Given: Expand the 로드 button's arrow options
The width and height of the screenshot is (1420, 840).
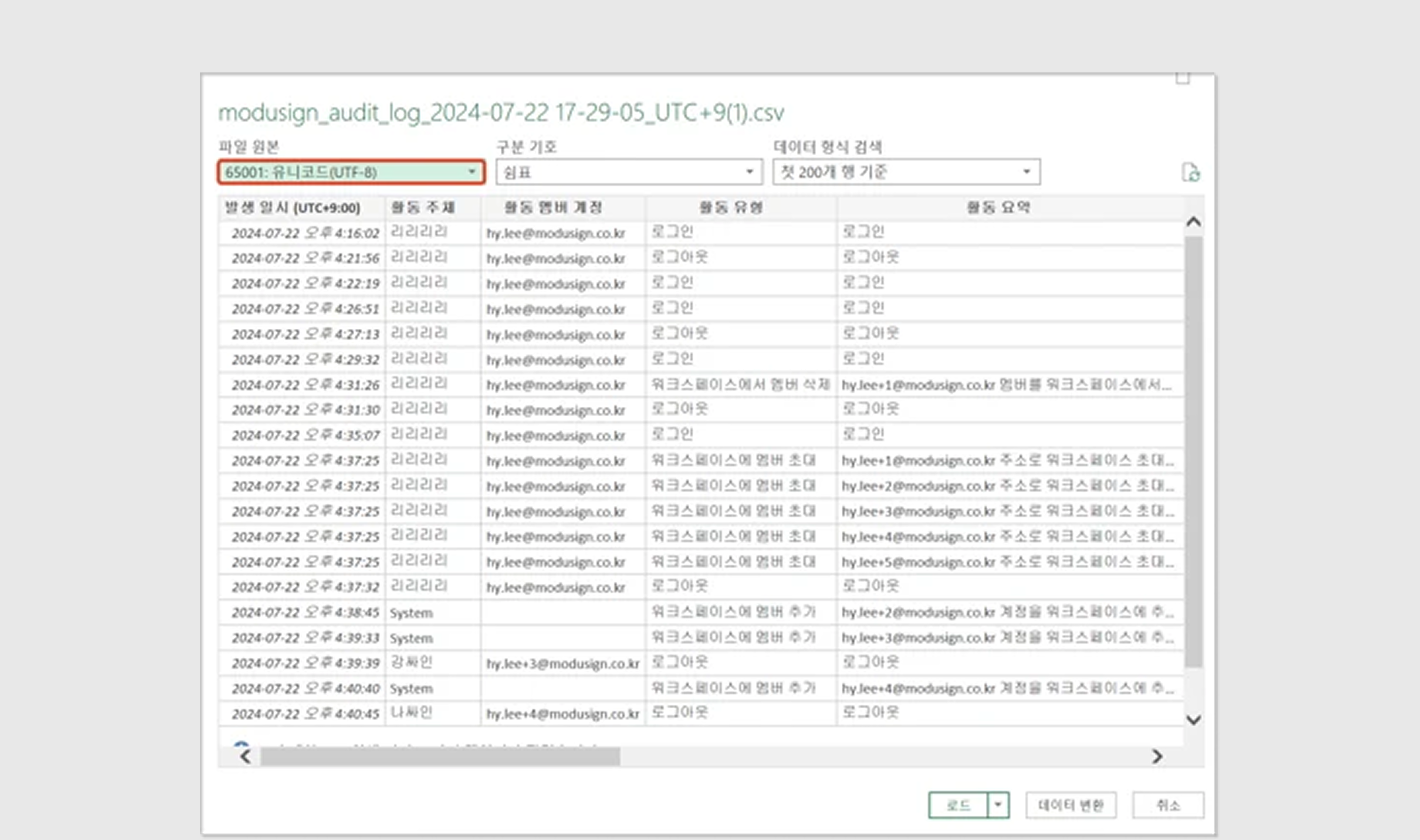Looking at the screenshot, I should pyautogui.click(x=998, y=805).
